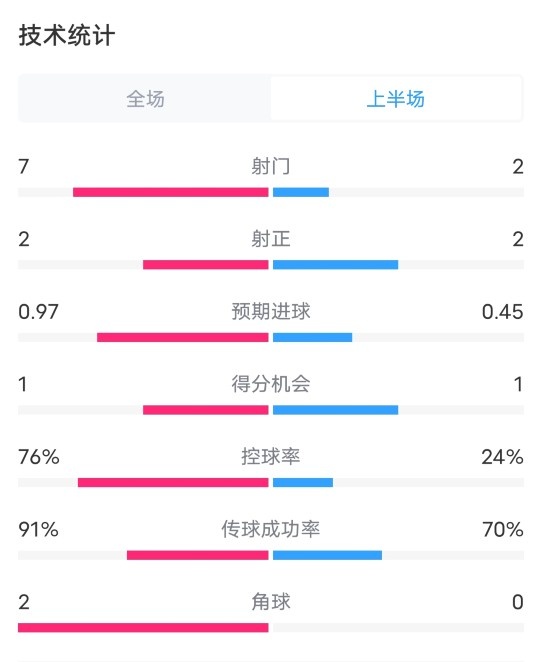Click the blue 传球成功率 bar at 70%
The height and width of the screenshot is (662, 539).
click(328, 555)
